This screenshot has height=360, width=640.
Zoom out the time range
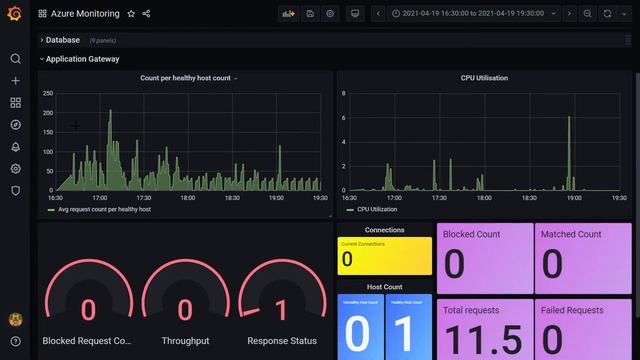[x=587, y=13]
